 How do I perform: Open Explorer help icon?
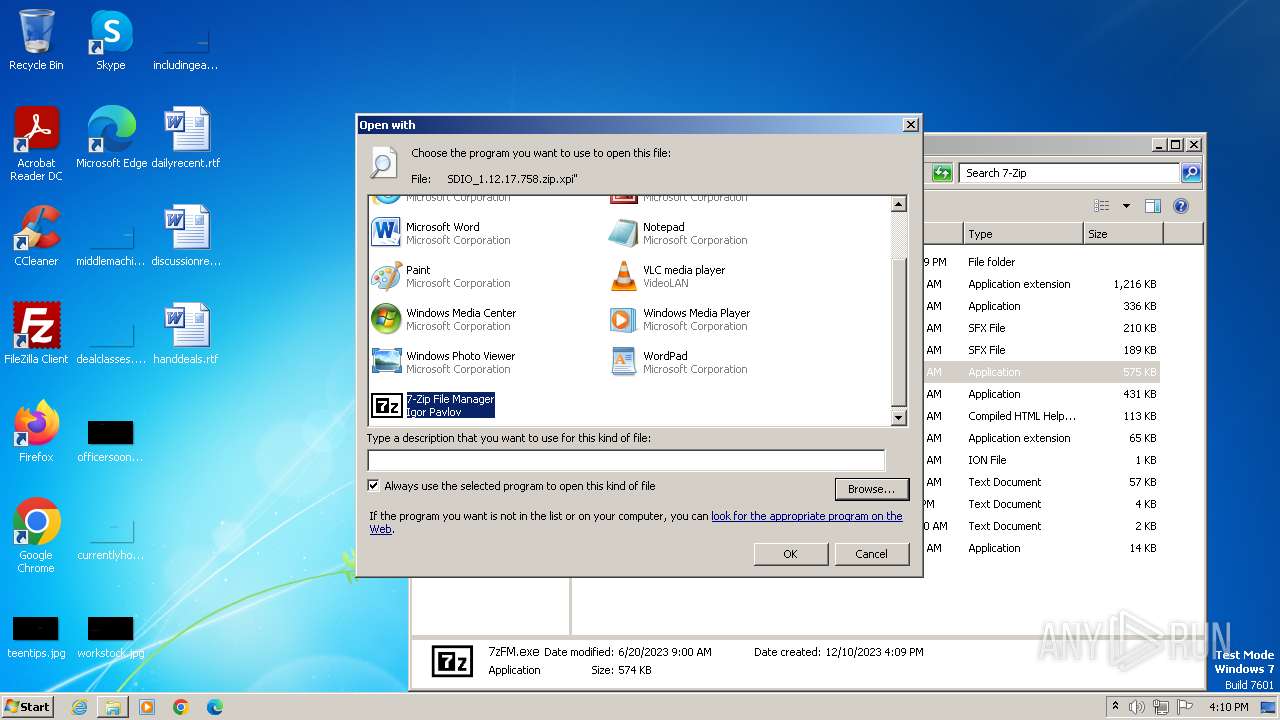1180,206
